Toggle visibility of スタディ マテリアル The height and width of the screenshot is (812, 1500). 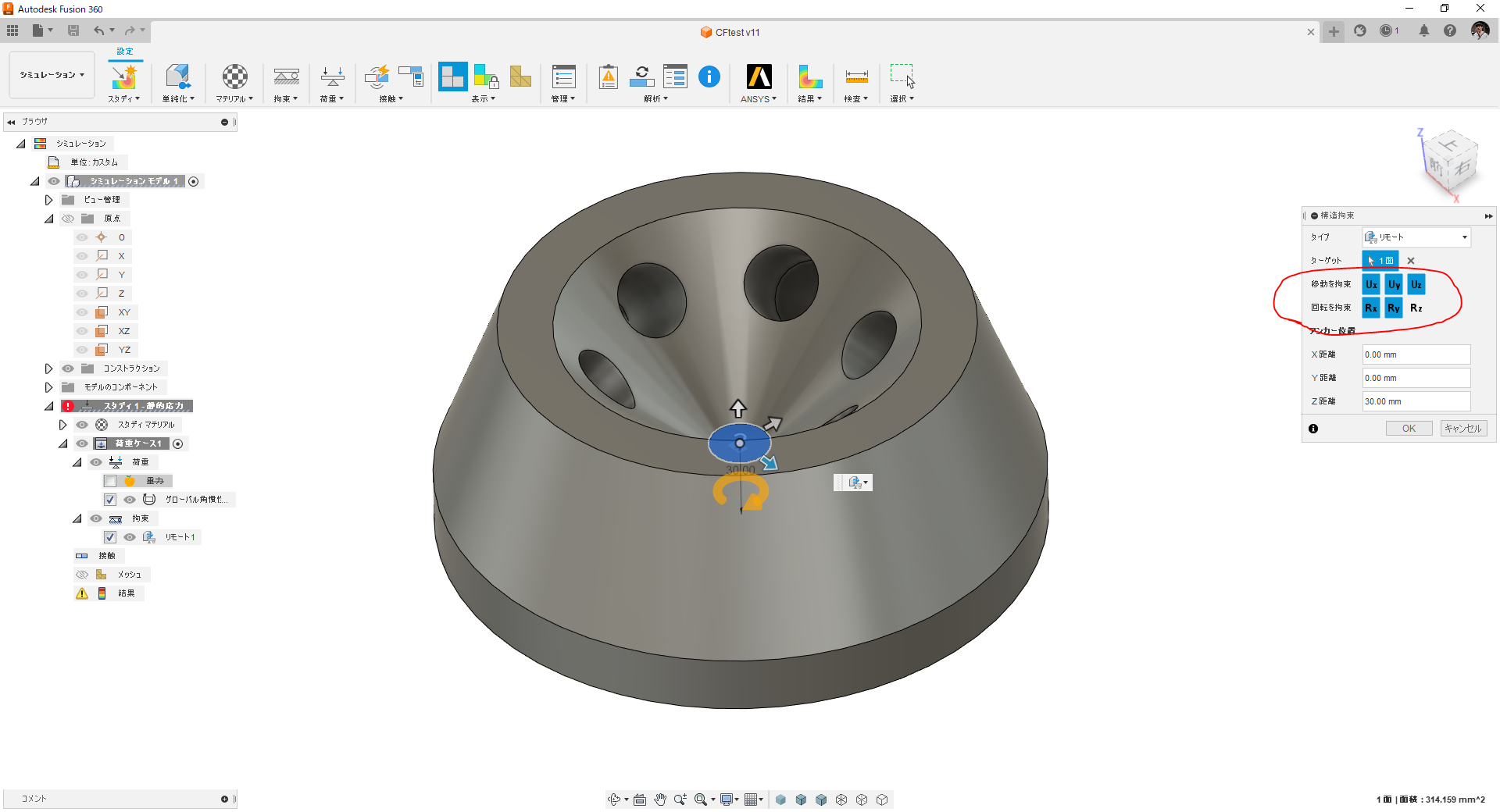(x=82, y=425)
